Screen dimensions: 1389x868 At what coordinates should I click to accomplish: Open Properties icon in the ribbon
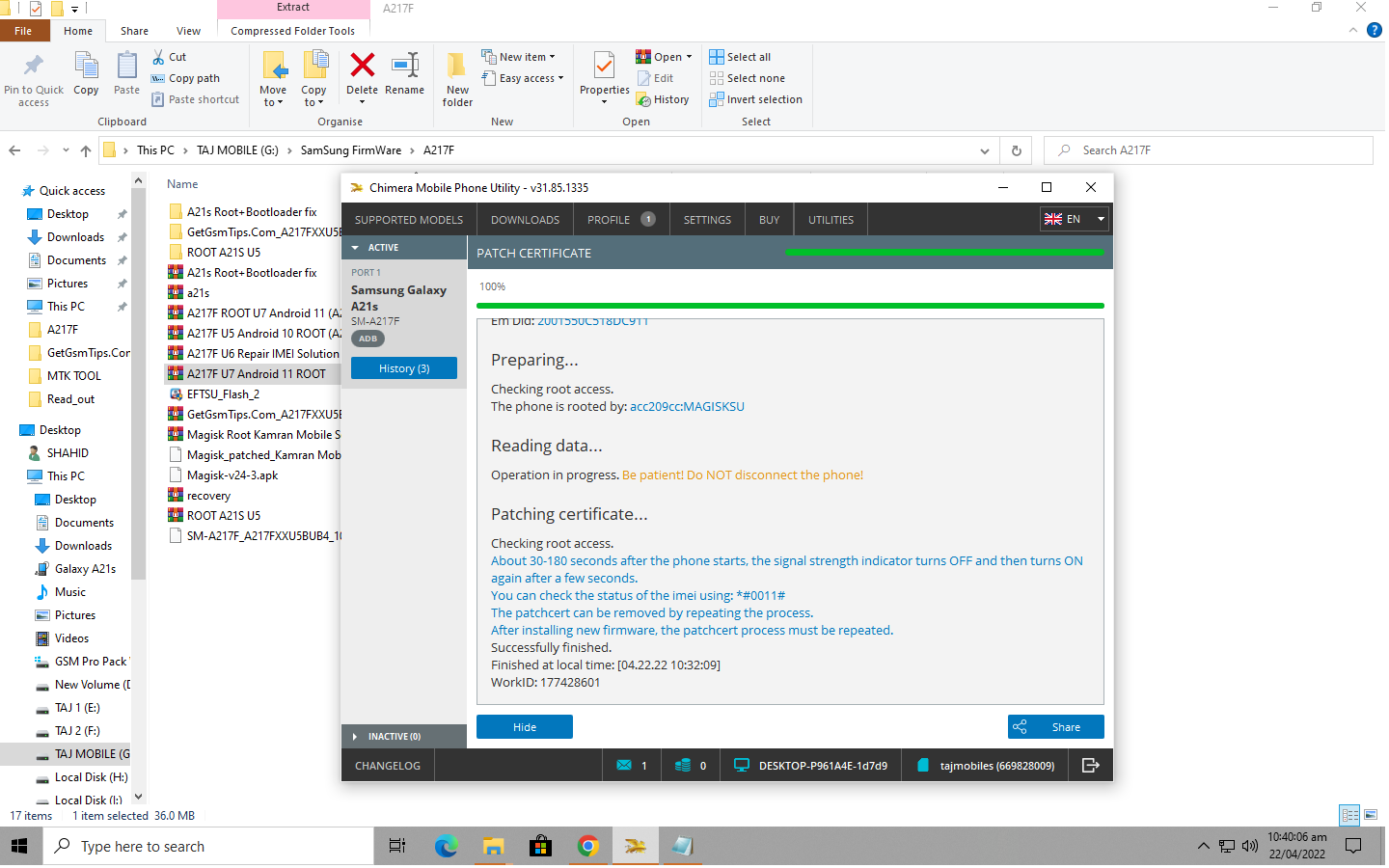coord(604,68)
